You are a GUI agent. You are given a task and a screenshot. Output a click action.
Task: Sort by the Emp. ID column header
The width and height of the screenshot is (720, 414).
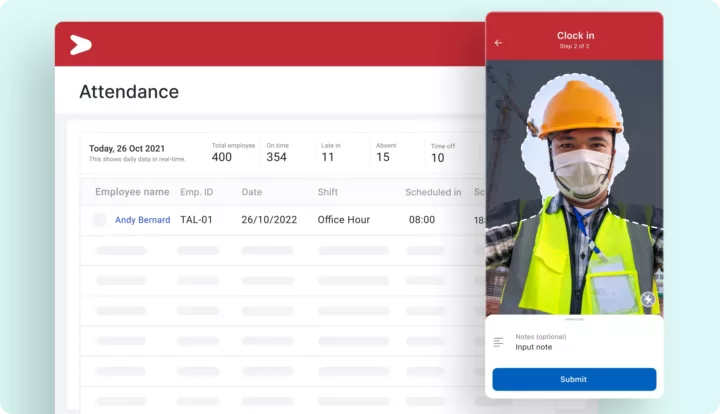click(197, 192)
